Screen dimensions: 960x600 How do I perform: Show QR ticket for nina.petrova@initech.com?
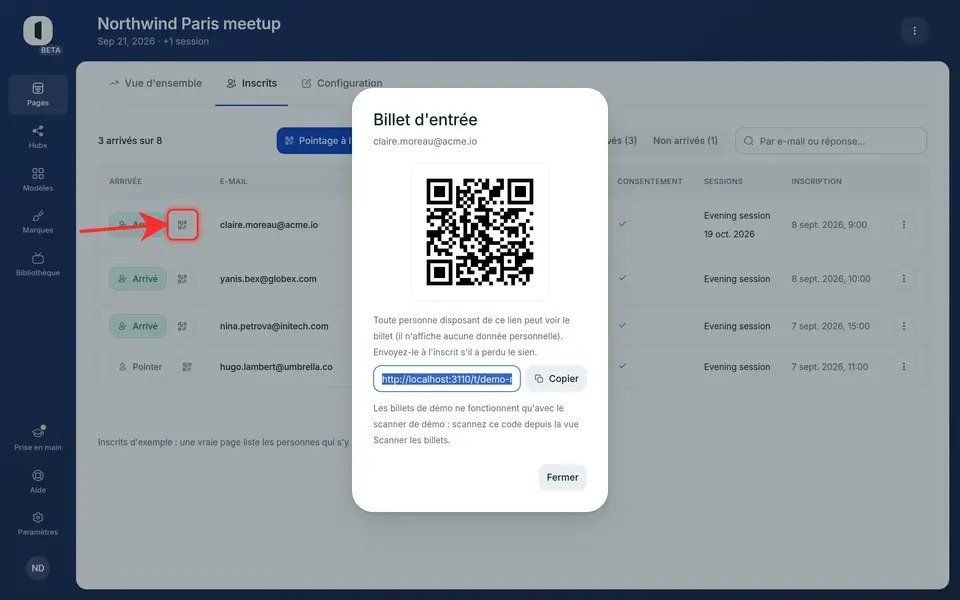[x=182, y=326]
